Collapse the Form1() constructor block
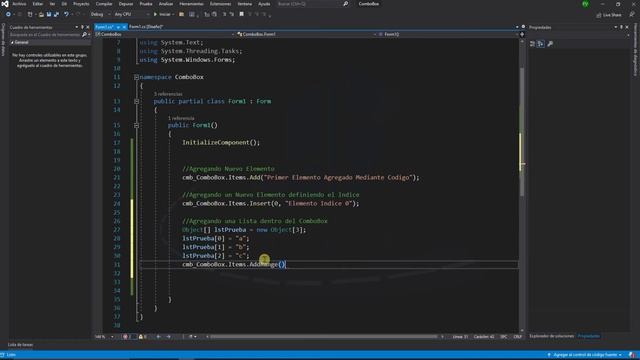 click(136, 125)
